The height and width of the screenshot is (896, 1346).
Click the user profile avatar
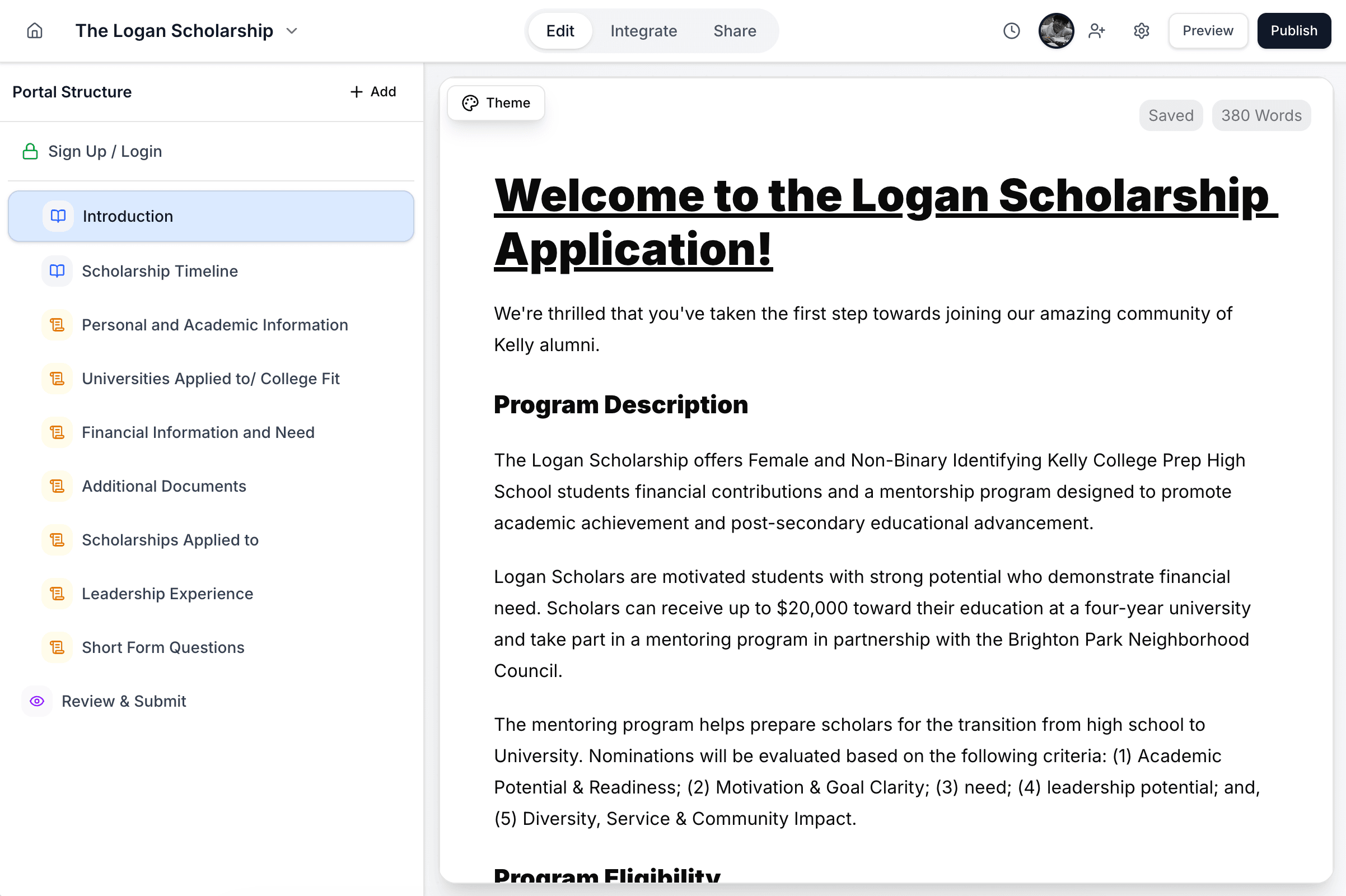click(1055, 31)
